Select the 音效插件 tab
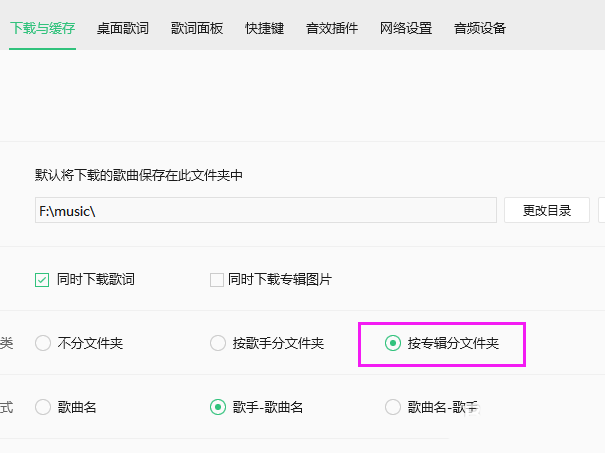The height and width of the screenshot is (453, 605). tap(332, 28)
